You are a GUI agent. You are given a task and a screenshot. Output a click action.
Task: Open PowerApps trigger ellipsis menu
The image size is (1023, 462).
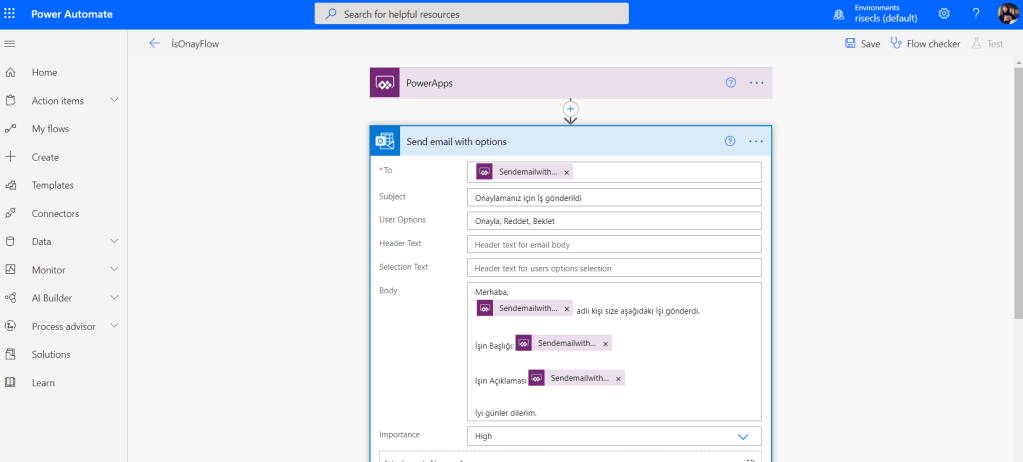[756, 83]
